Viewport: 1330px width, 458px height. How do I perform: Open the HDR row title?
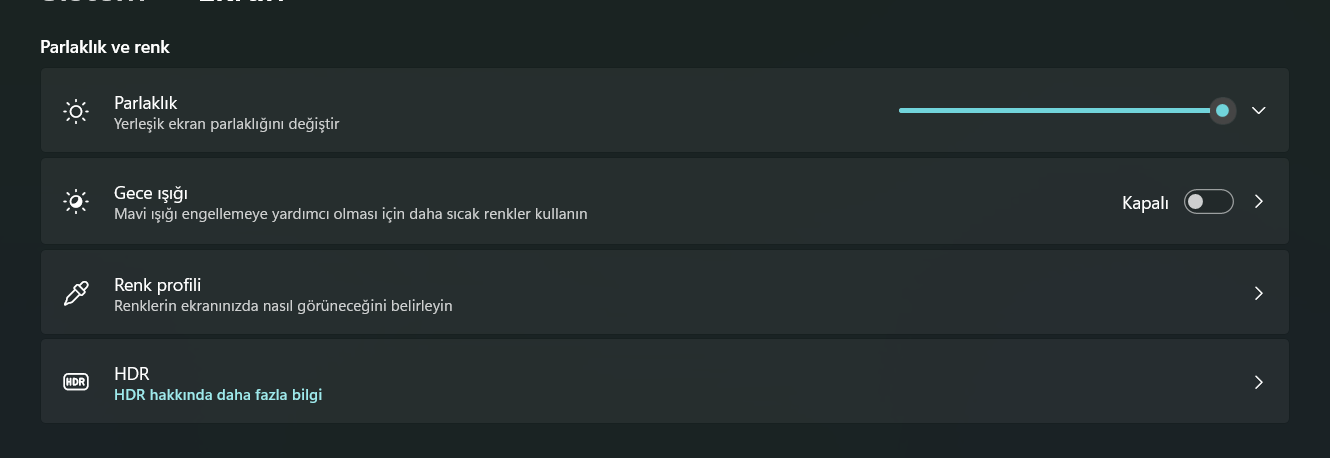132,374
